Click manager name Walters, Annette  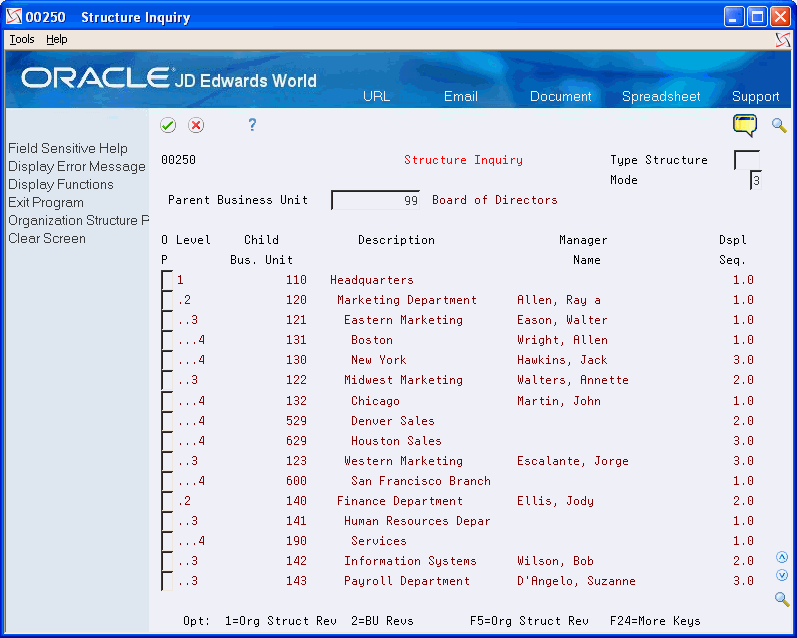[572, 380]
